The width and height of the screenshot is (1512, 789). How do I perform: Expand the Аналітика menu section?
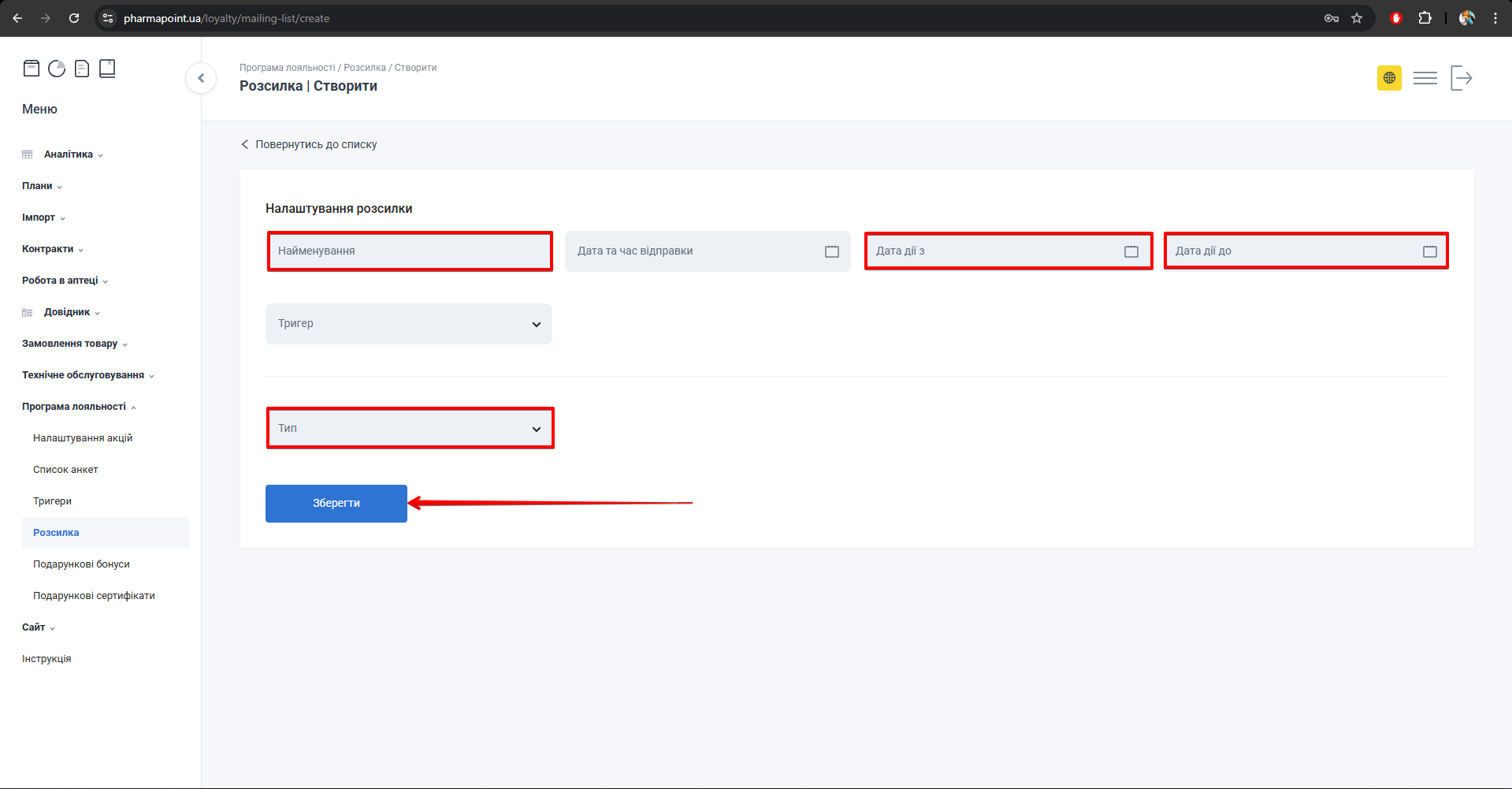coord(69,154)
